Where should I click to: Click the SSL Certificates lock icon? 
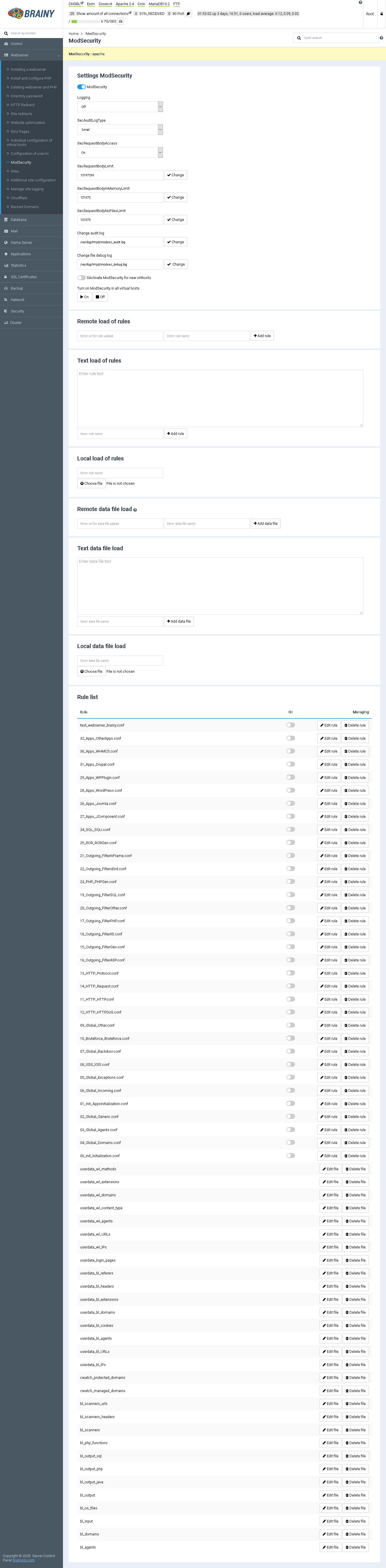pyautogui.click(x=6, y=277)
